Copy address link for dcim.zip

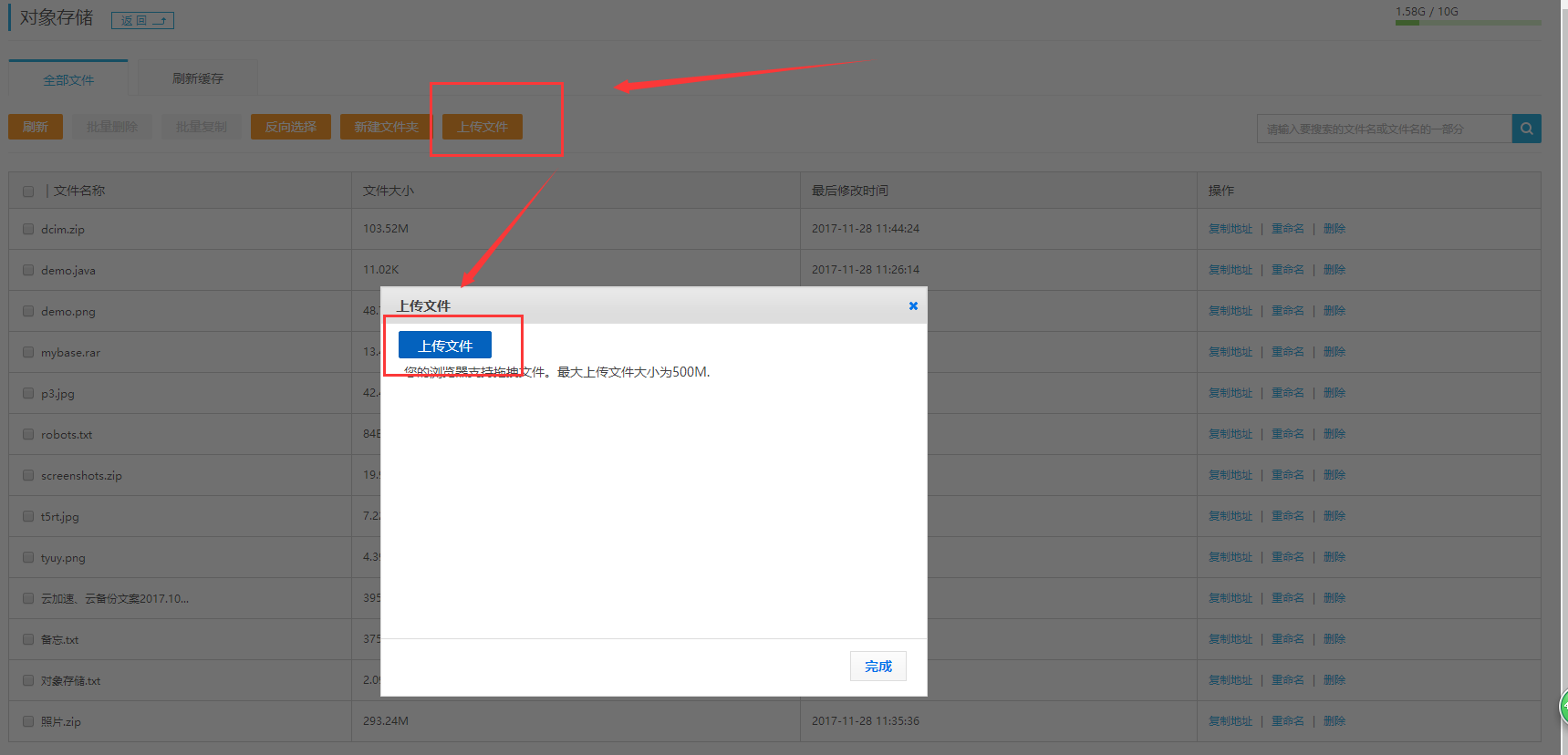(1230, 229)
